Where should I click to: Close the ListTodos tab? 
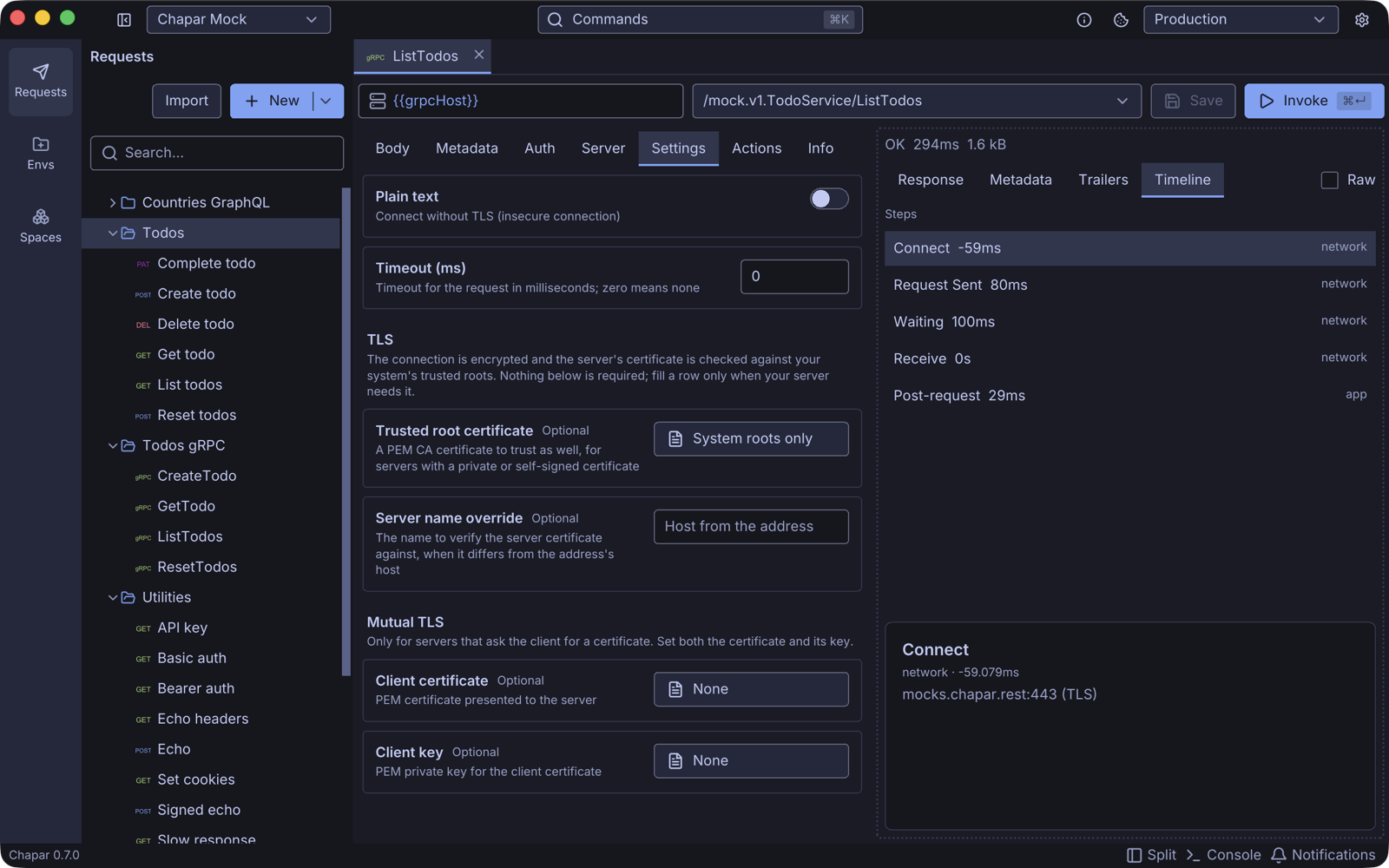478,55
